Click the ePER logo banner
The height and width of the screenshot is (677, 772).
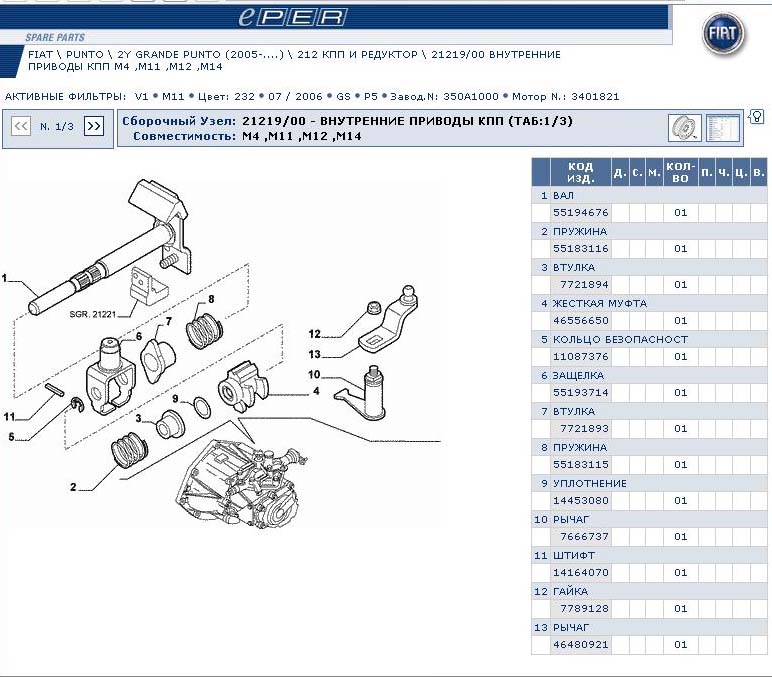point(291,17)
